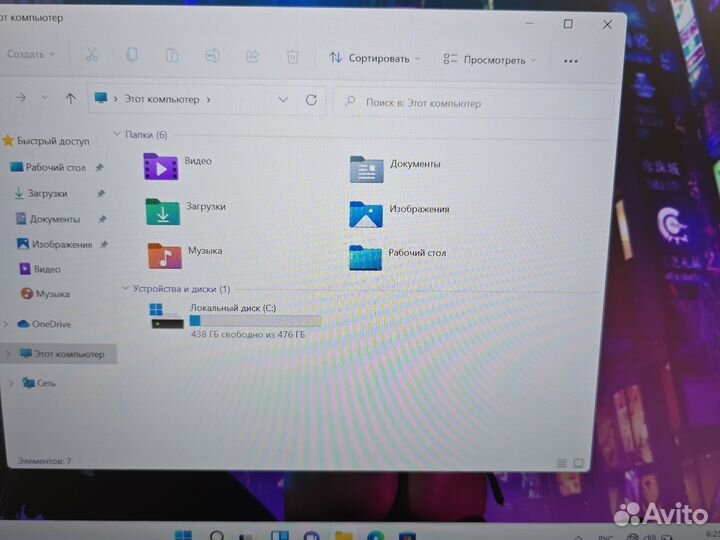The image size is (720, 540).
Task: Expand the address bar history chevron
Action: pos(283,100)
